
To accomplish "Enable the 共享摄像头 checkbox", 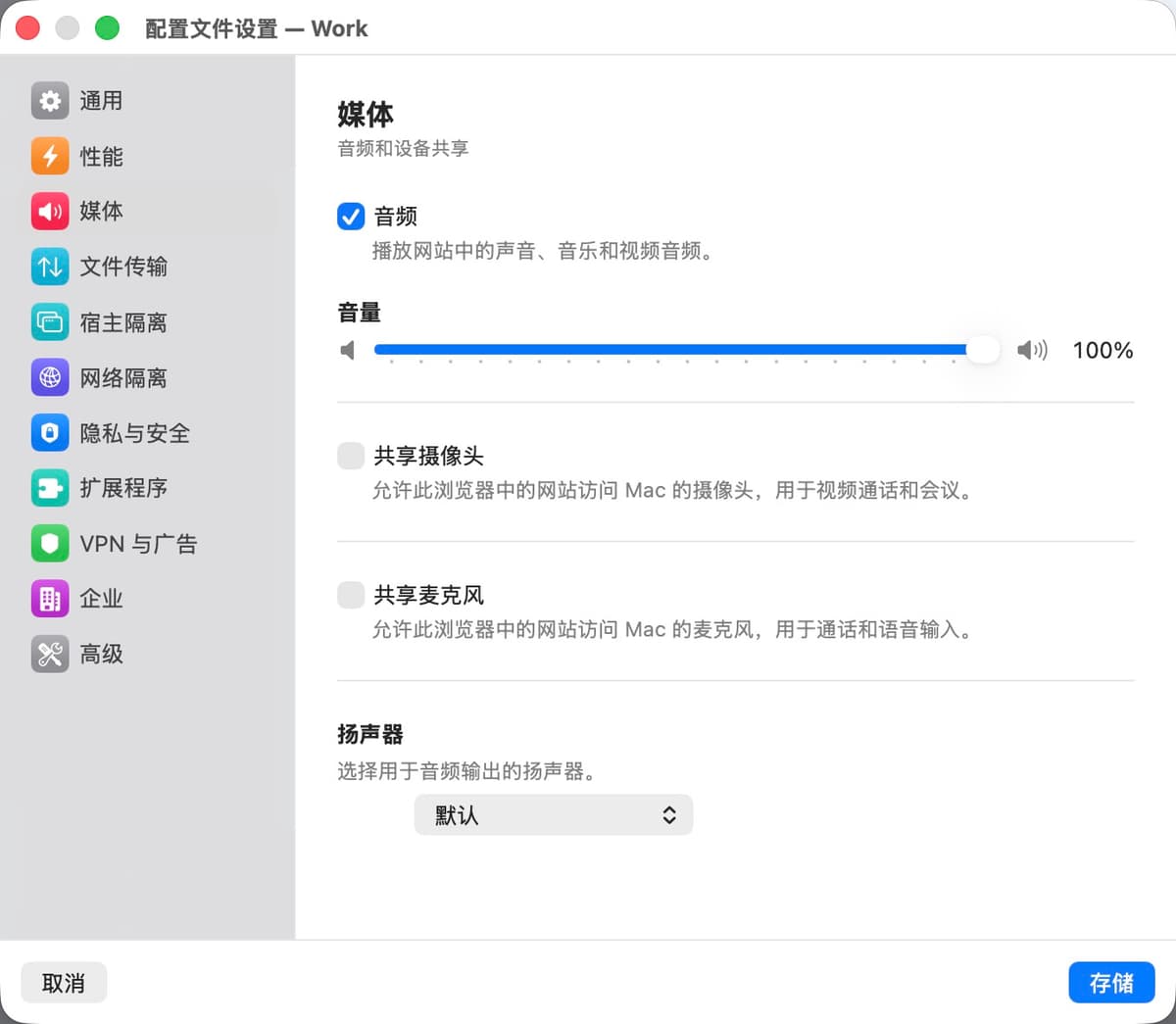I will [351, 456].
